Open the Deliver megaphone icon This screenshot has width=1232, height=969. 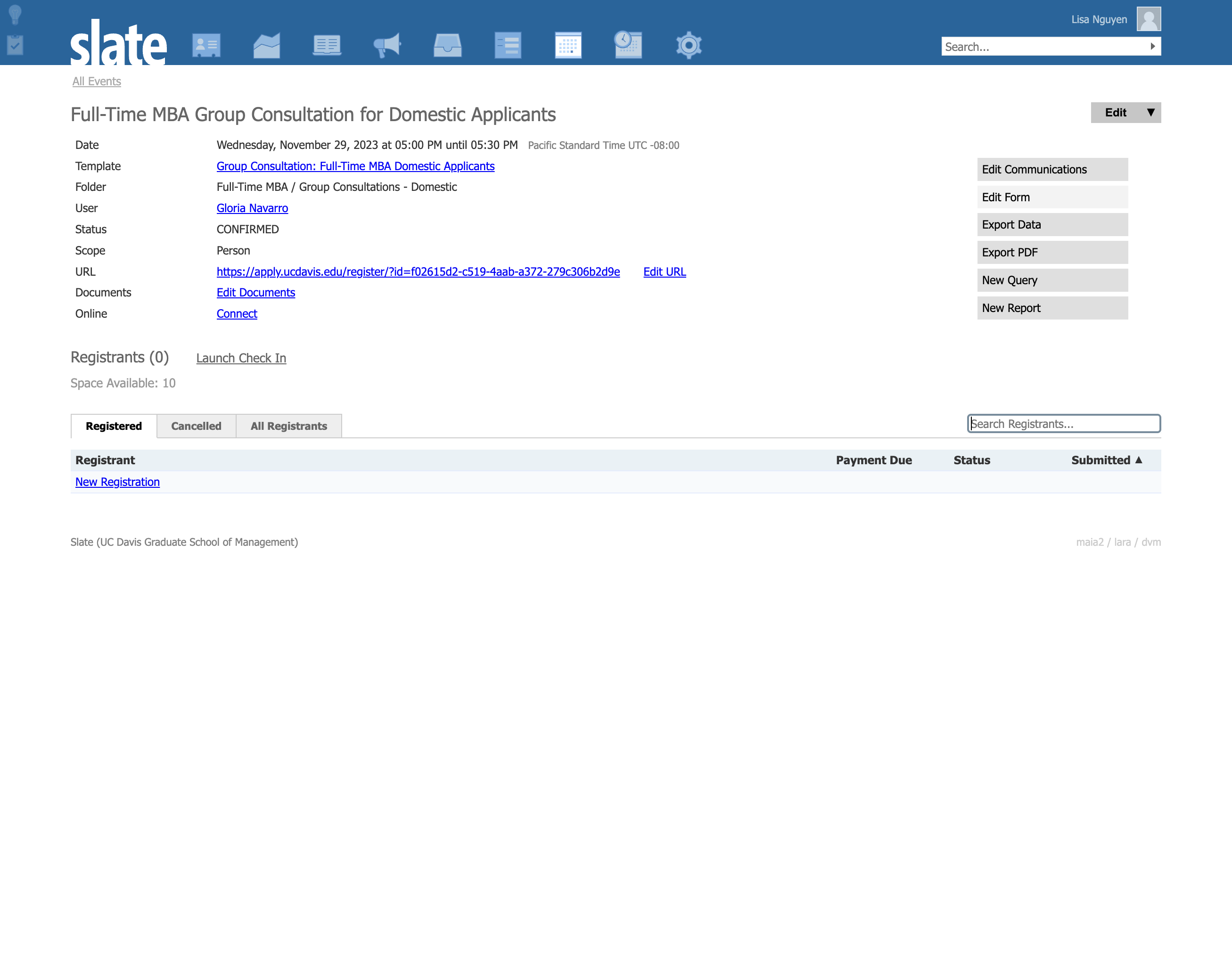click(387, 45)
